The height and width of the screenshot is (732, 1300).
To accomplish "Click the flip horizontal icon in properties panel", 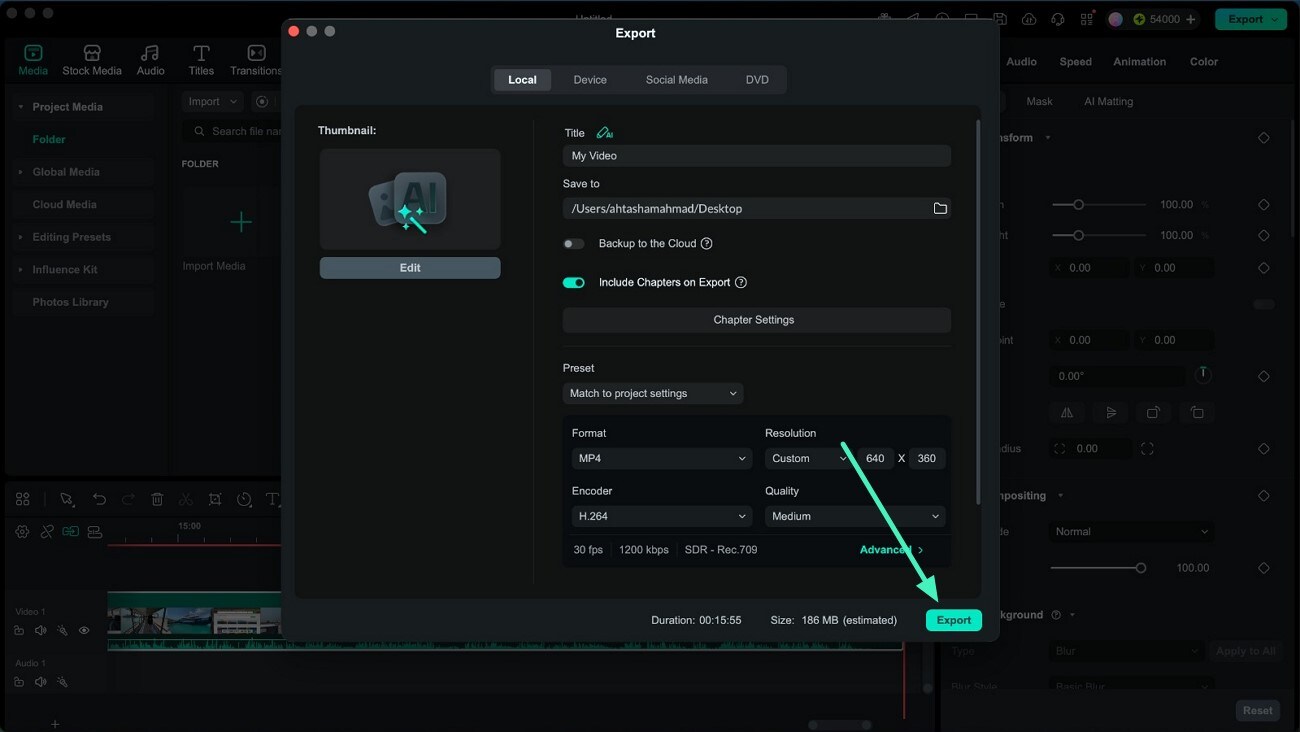I will (1067, 412).
